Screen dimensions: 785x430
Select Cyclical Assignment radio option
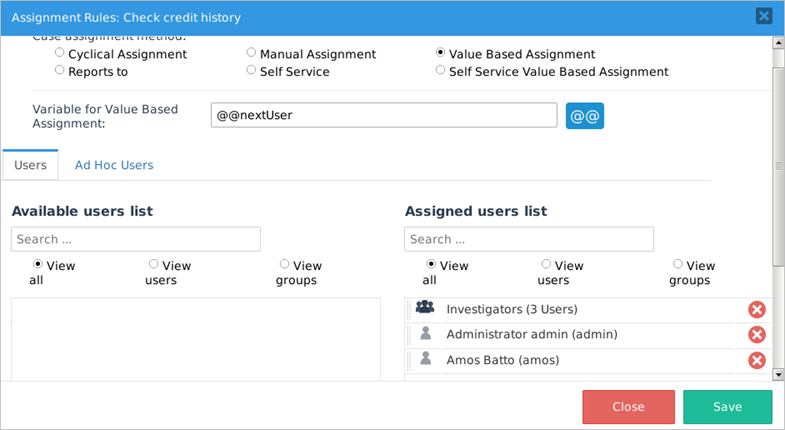tap(61, 53)
